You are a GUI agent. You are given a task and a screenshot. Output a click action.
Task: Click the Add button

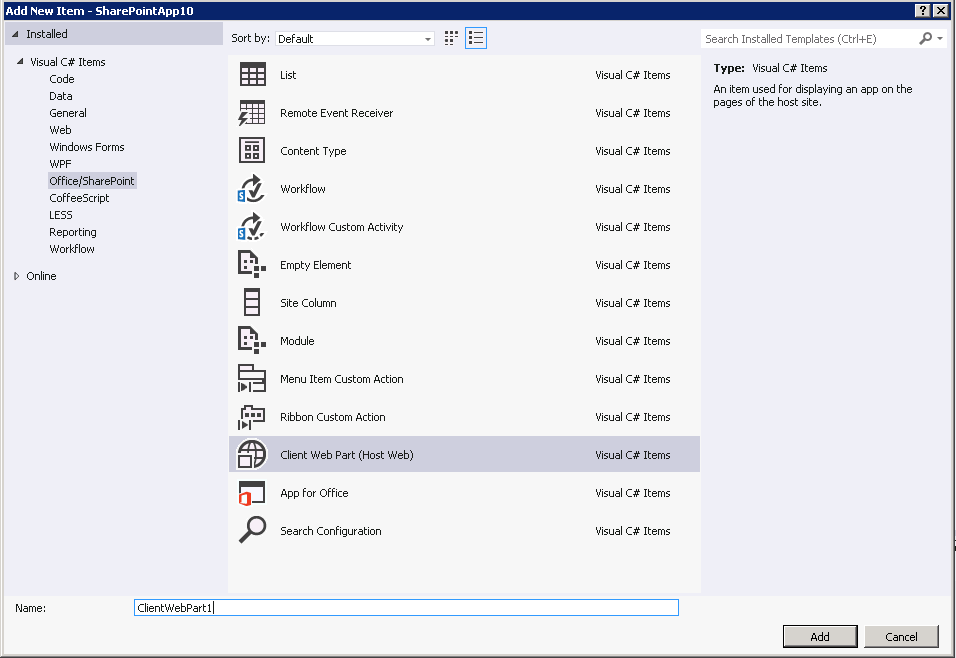click(x=820, y=637)
